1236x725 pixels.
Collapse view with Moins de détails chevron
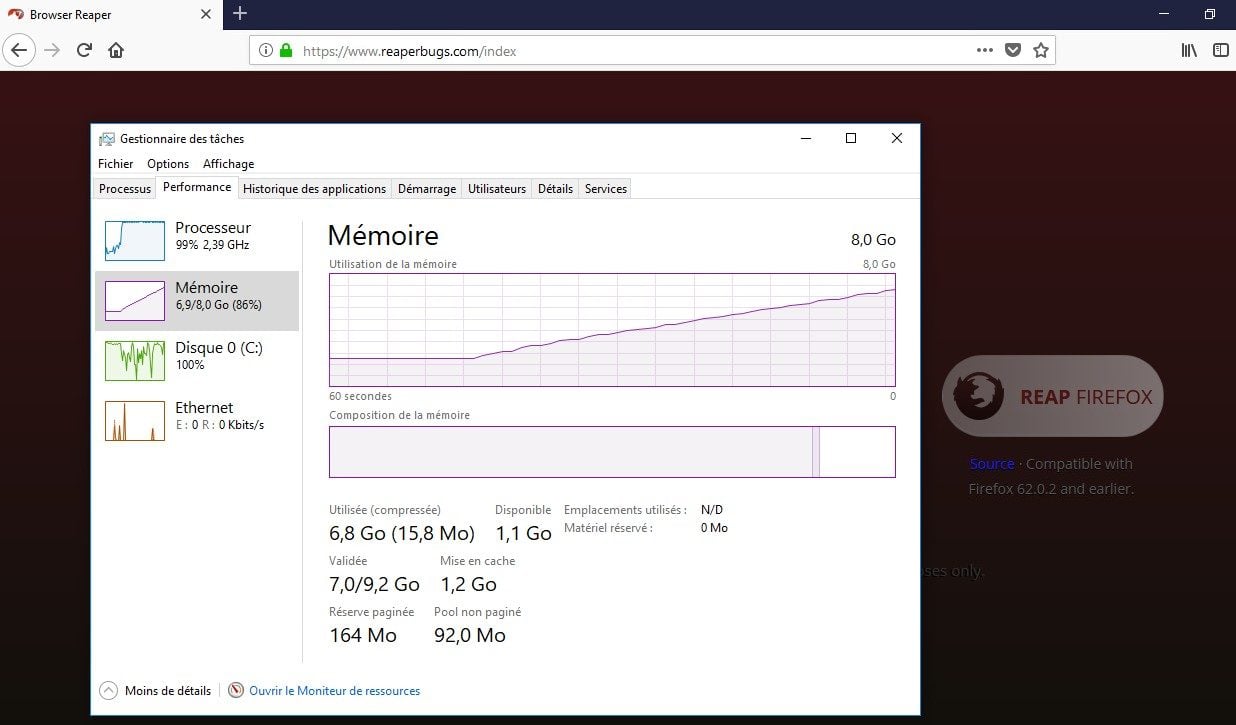(108, 691)
